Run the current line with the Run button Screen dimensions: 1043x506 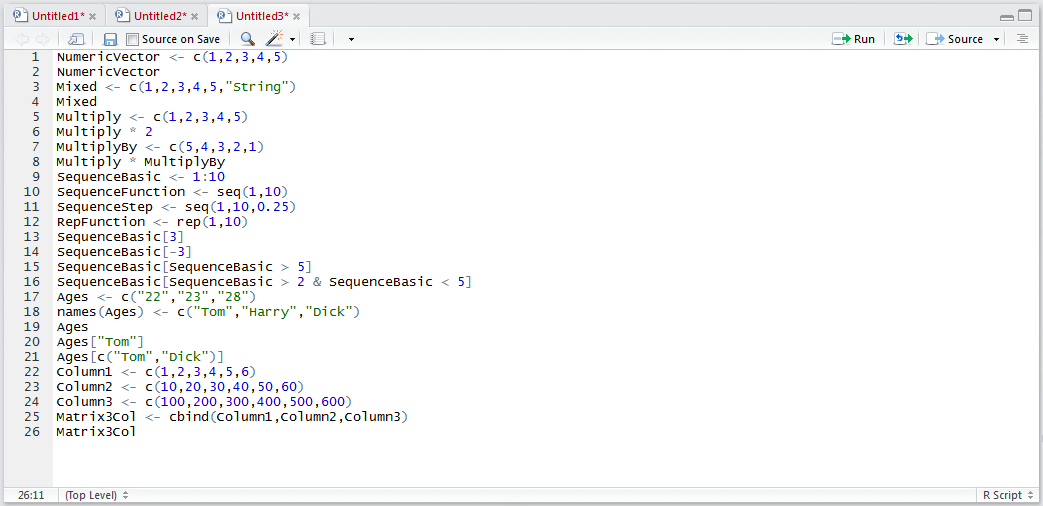pyautogui.click(x=853, y=39)
